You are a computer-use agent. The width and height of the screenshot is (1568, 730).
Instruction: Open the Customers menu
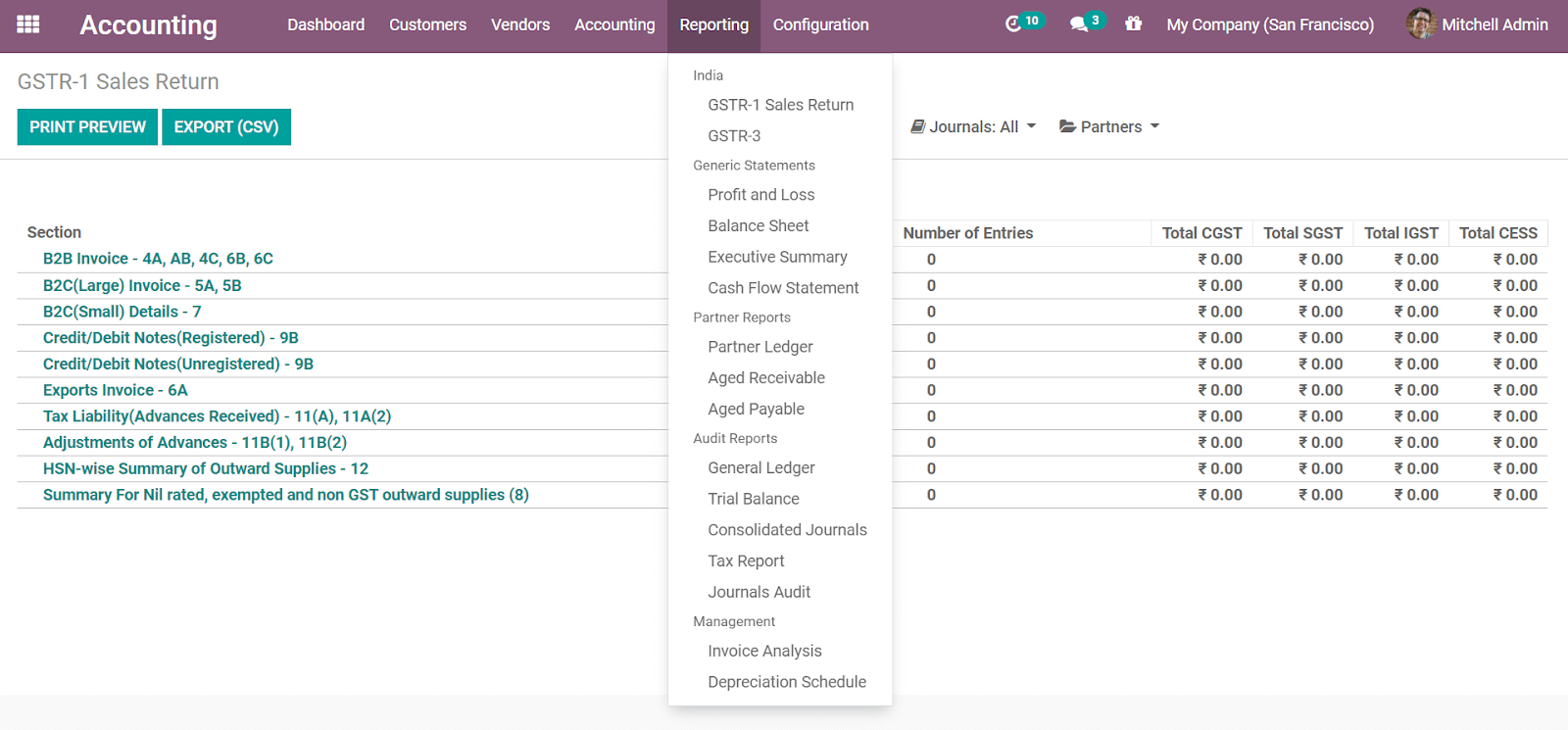coord(427,24)
